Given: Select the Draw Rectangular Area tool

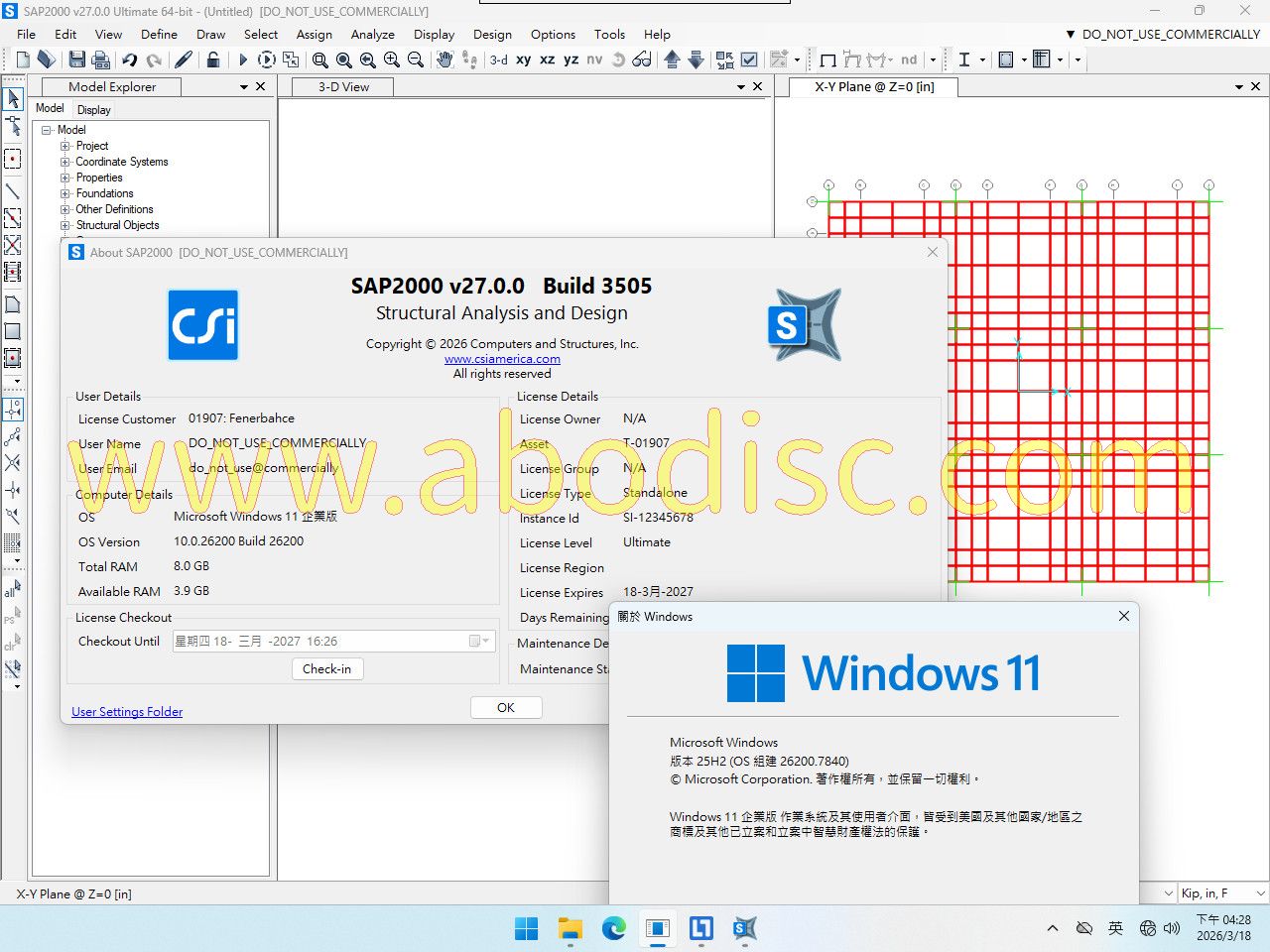Looking at the screenshot, I should click(x=13, y=331).
